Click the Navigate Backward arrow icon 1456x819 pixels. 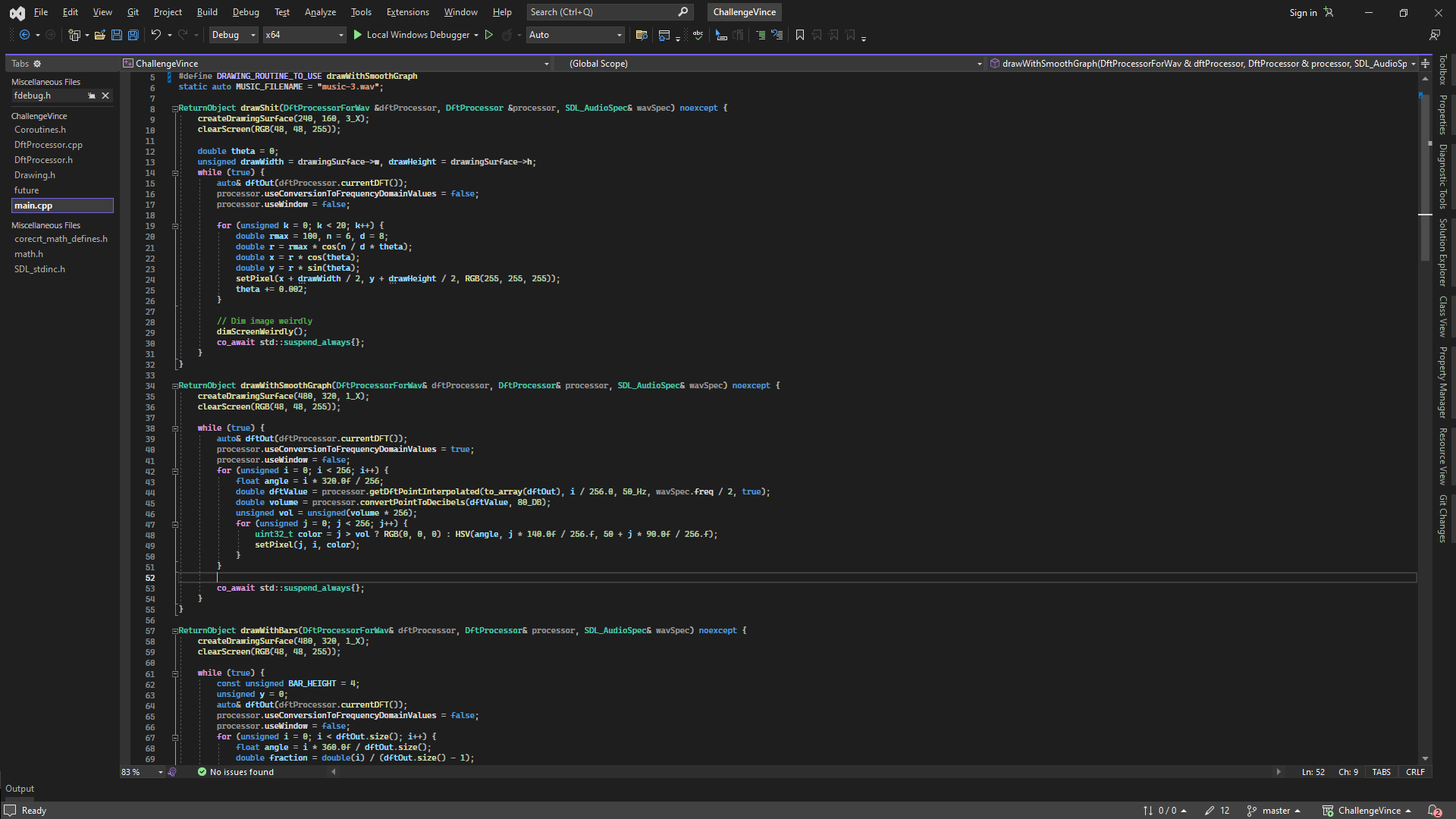(x=24, y=35)
